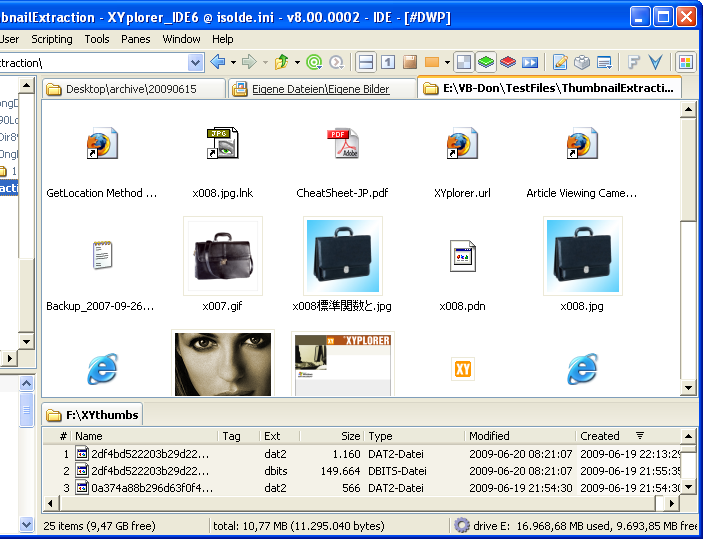Go up one folder level
Screen dimensions: 703x539
click(x=280, y=62)
